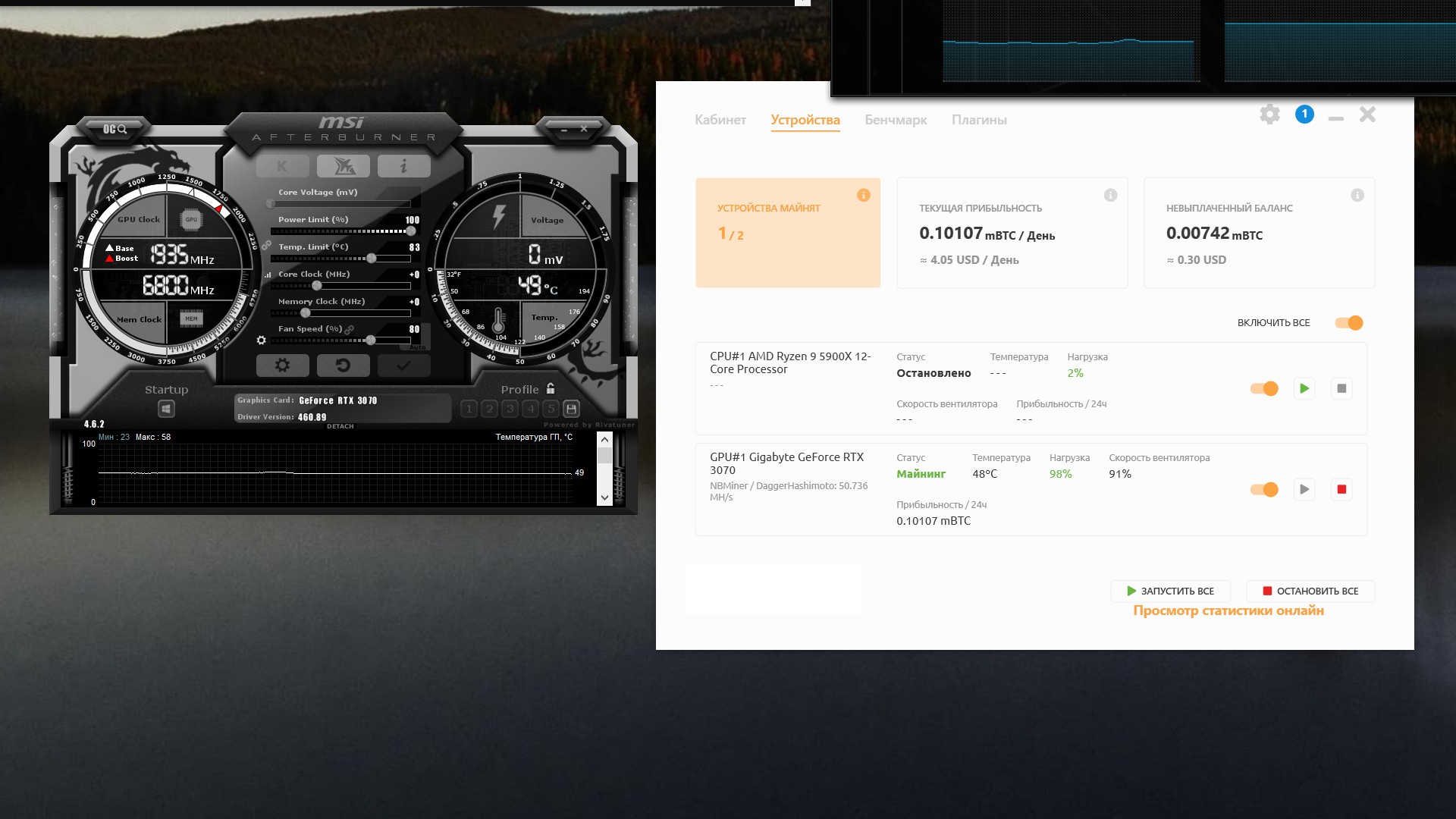Click ОСТАНОВИТЬ ВСЕ button

[x=1310, y=591]
